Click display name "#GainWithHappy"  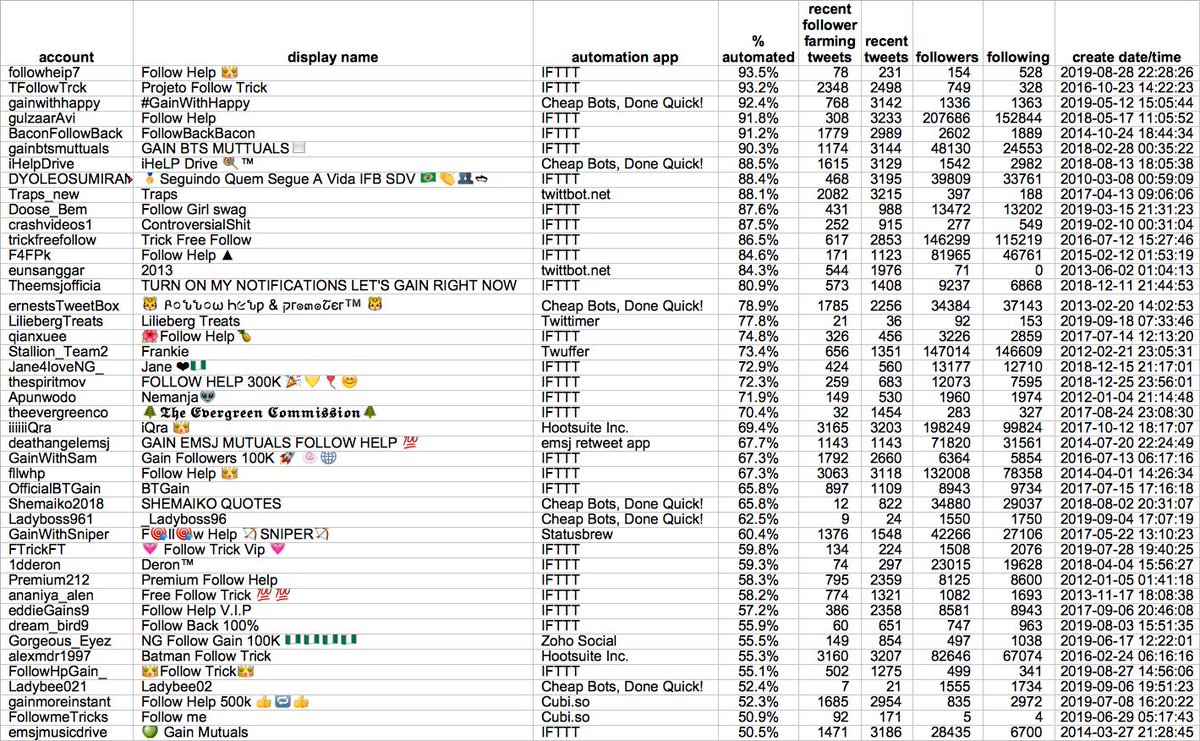coord(195,103)
